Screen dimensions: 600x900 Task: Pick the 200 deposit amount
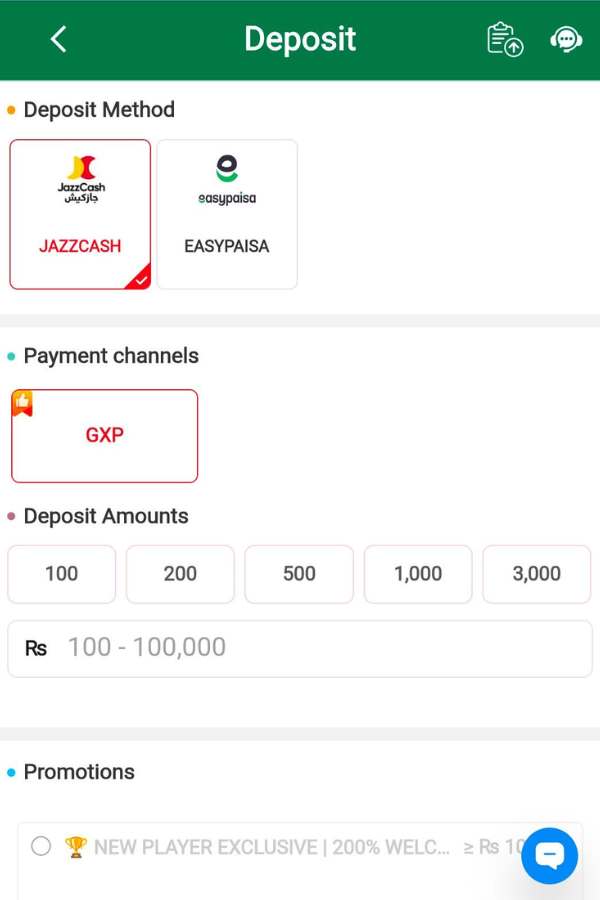click(x=180, y=574)
